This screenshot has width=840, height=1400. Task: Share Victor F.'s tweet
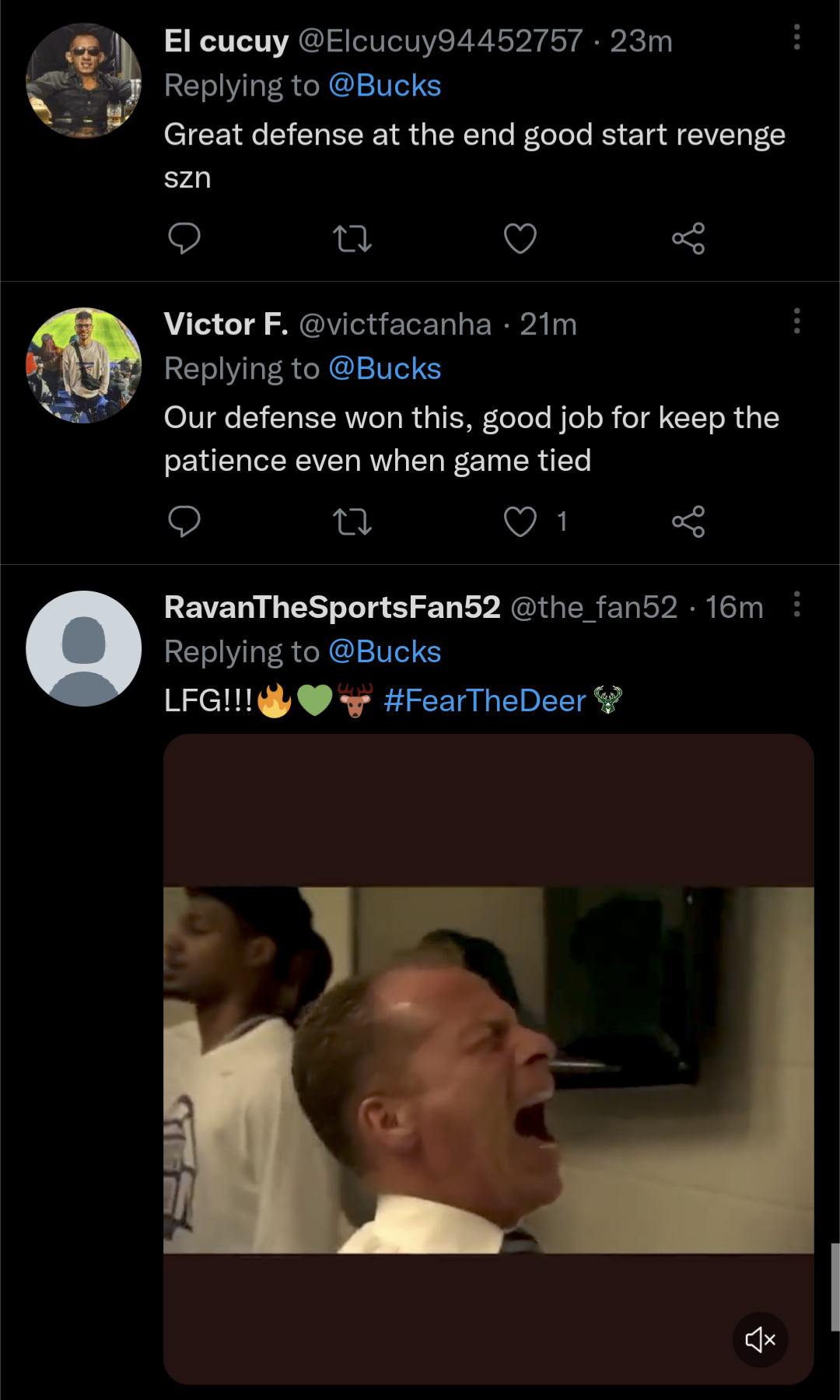click(688, 521)
